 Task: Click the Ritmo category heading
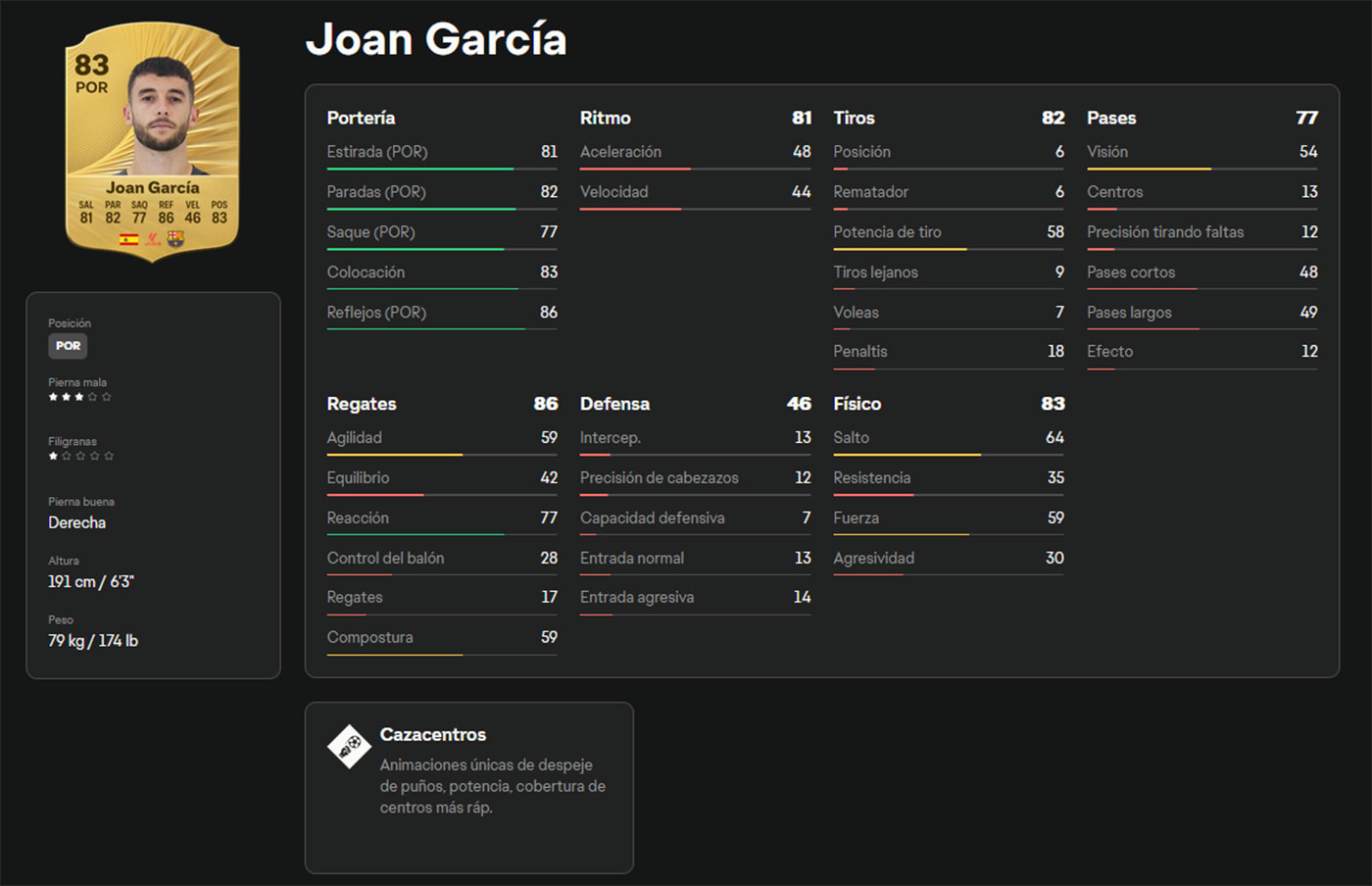(605, 118)
